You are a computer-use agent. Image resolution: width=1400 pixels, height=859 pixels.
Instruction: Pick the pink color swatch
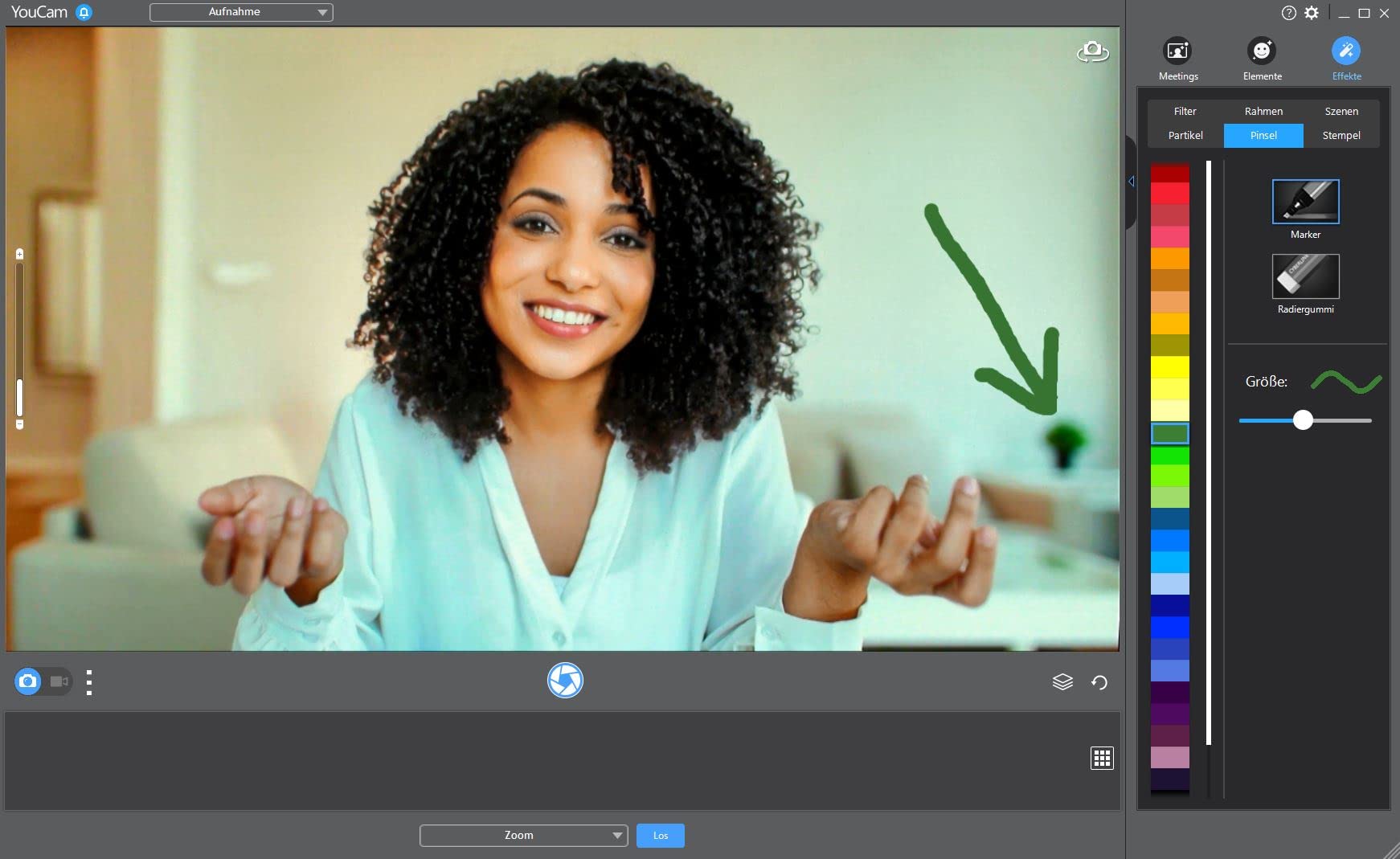[x=1169, y=236]
